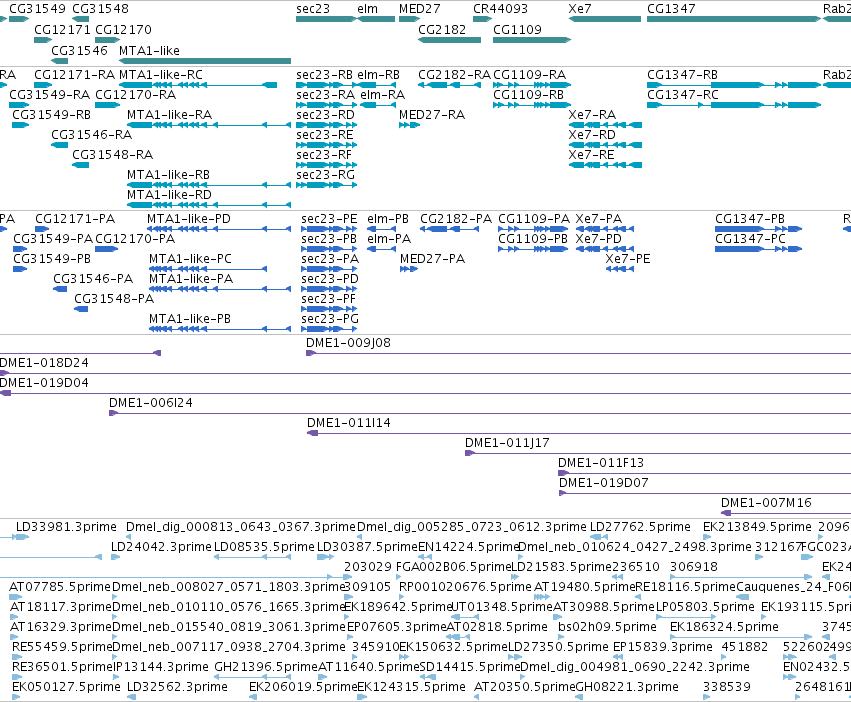Click the 'Xe7-PE' protein label
Viewport: 851px width, 702px height.
pyautogui.click(x=628, y=259)
